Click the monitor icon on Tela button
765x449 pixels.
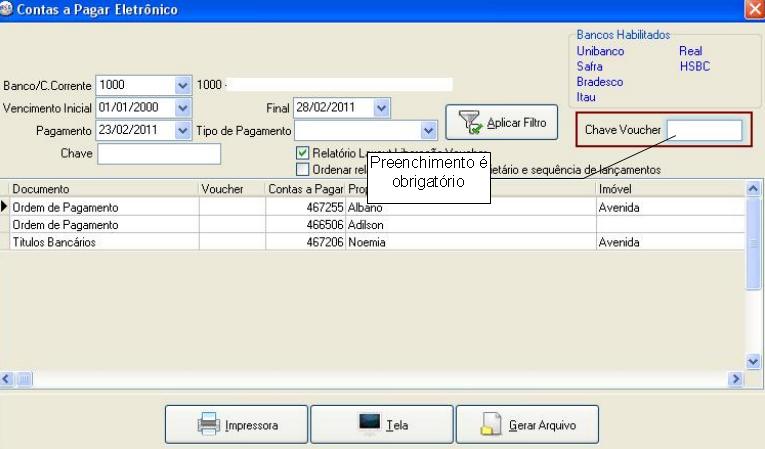[369, 424]
